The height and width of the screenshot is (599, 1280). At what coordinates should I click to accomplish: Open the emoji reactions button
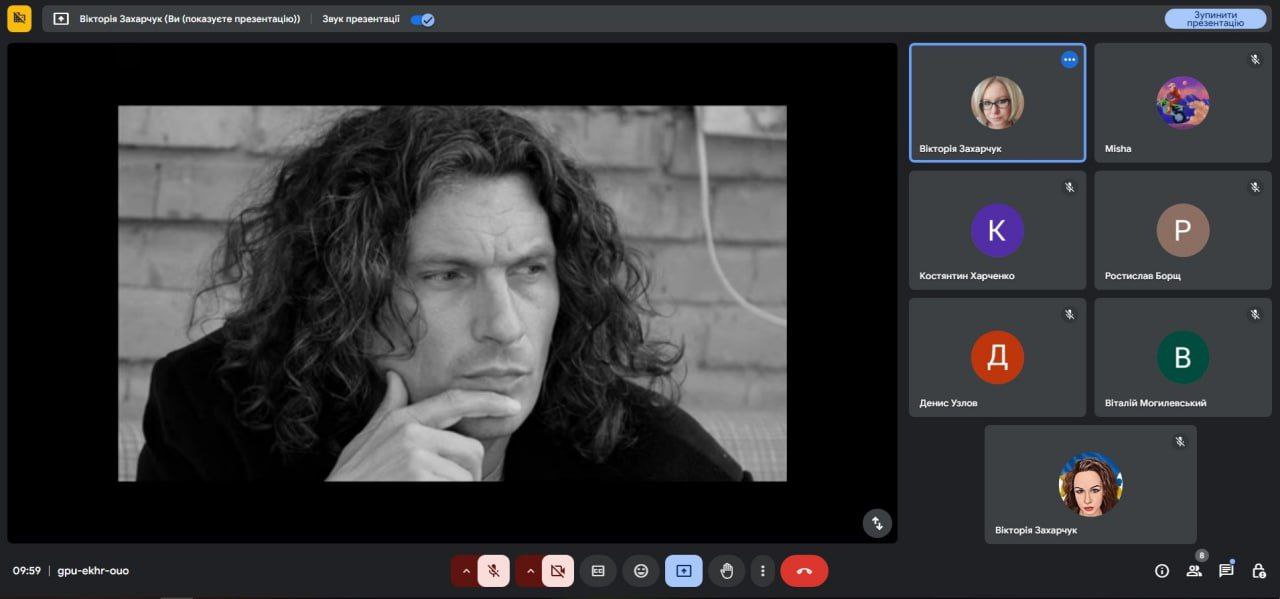[x=641, y=571]
